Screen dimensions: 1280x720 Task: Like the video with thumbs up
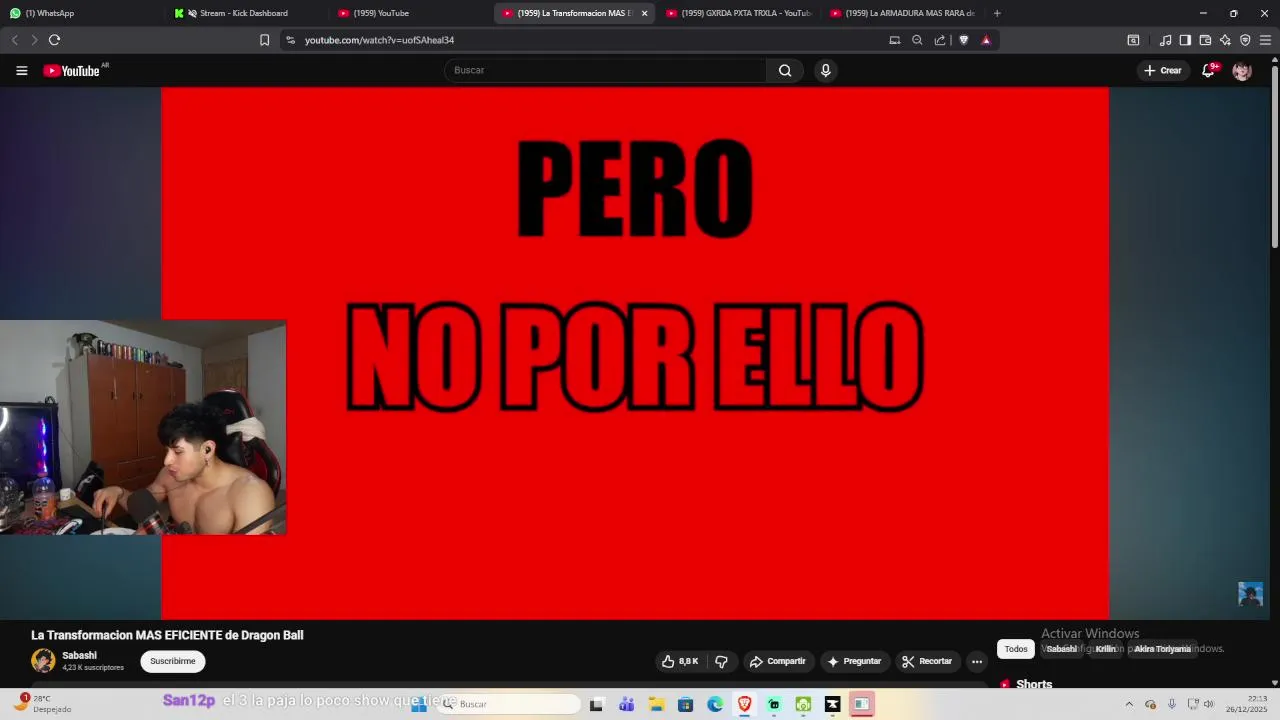679,661
